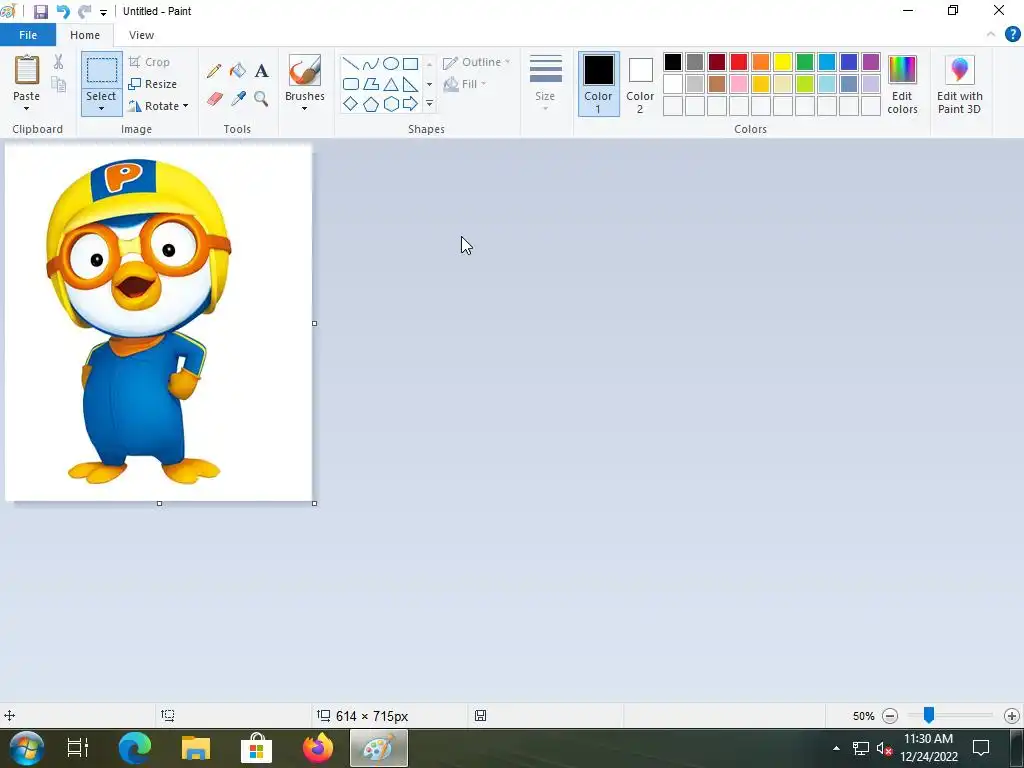The height and width of the screenshot is (768, 1024).
Task: Activate Color 2 background selector
Action: [x=640, y=84]
